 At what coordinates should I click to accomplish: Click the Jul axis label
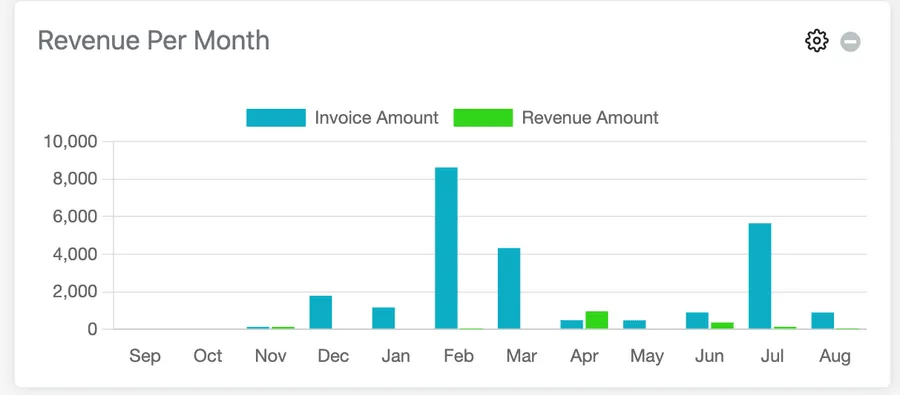(772, 356)
